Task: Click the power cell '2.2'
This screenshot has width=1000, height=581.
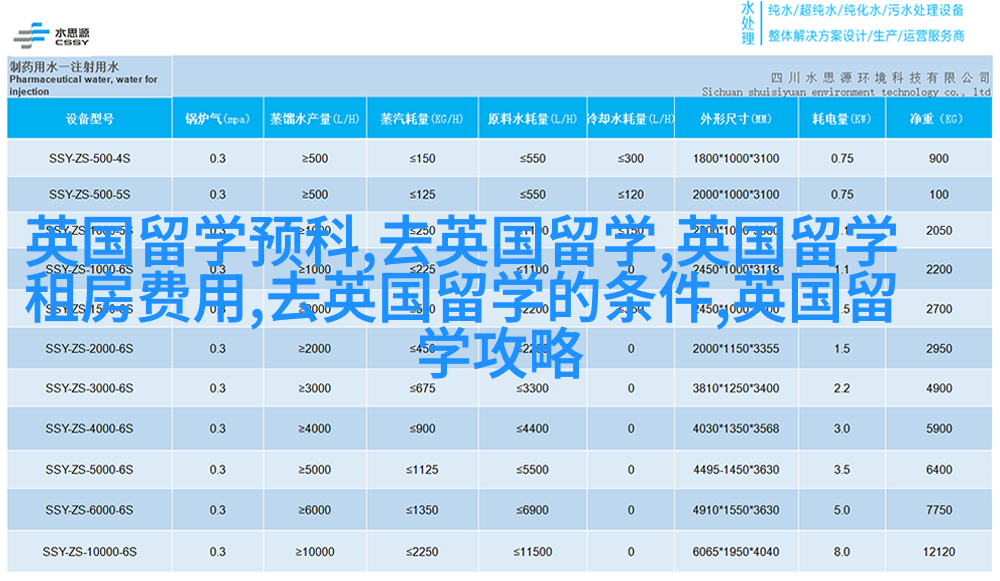Action: (x=842, y=388)
